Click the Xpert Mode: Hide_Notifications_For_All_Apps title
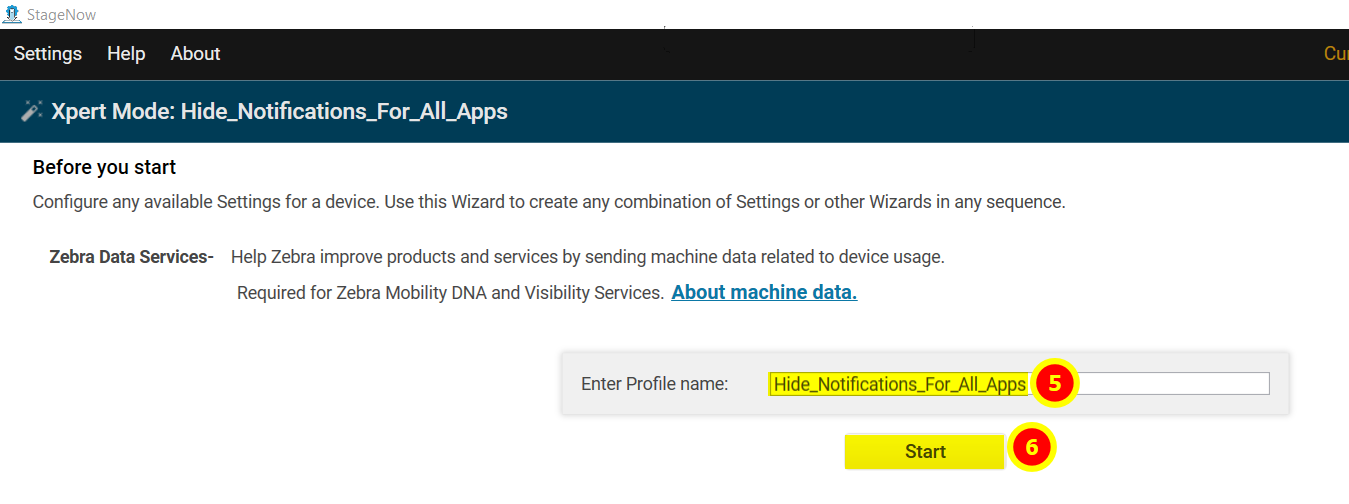Image resolution: width=1349 pixels, height=504 pixels. [279, 111]
